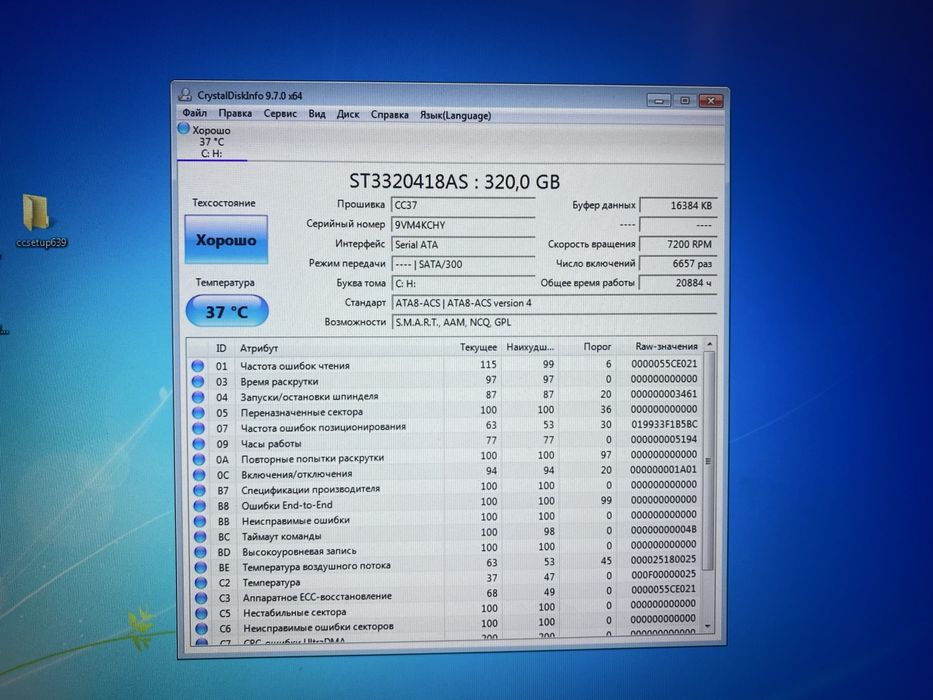Click the scroll down arrow of attribute list
Screen dimensions: 933x700
coord(707,626)
